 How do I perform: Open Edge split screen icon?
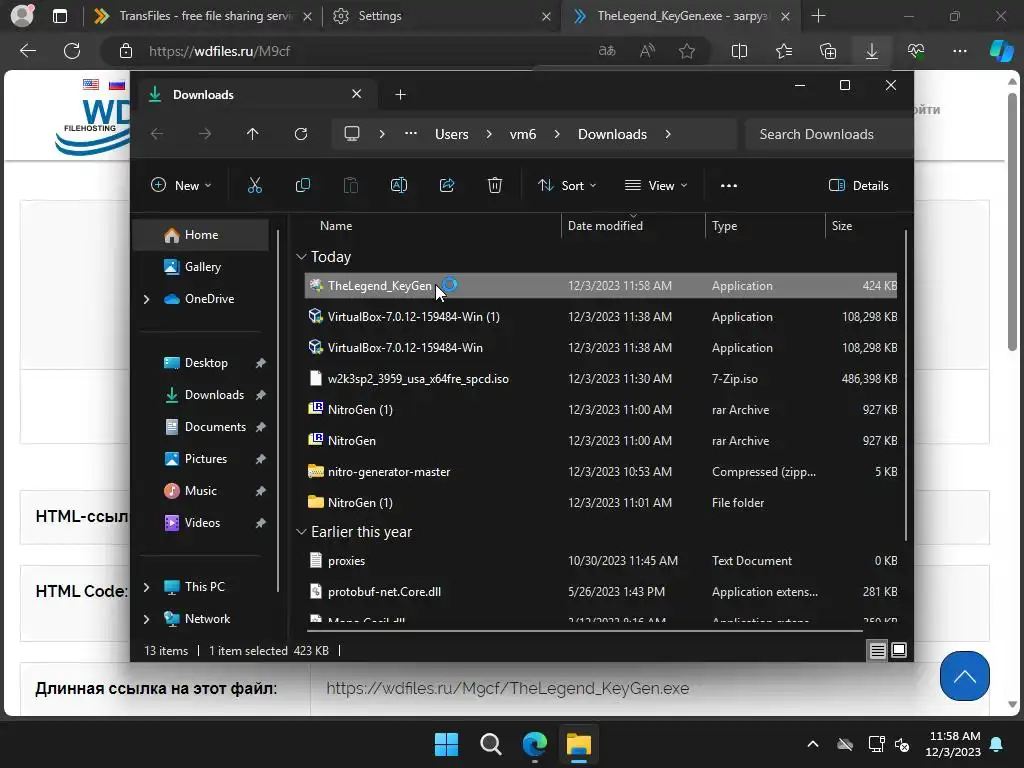pos(739,51)
